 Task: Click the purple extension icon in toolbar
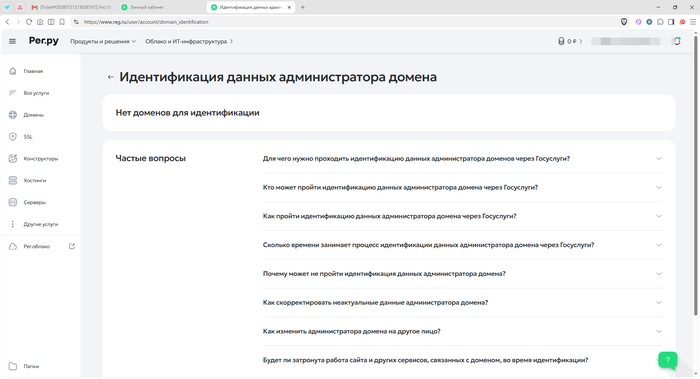tap(638, 22)
